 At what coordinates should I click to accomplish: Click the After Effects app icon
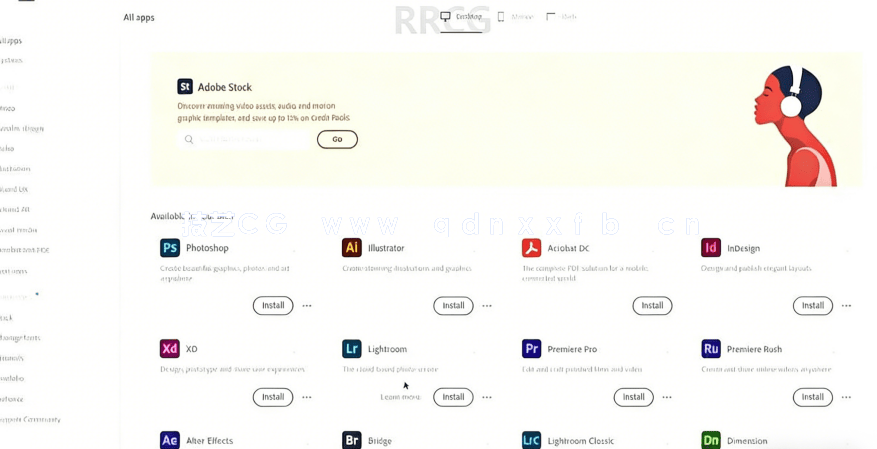coord(170,440)
